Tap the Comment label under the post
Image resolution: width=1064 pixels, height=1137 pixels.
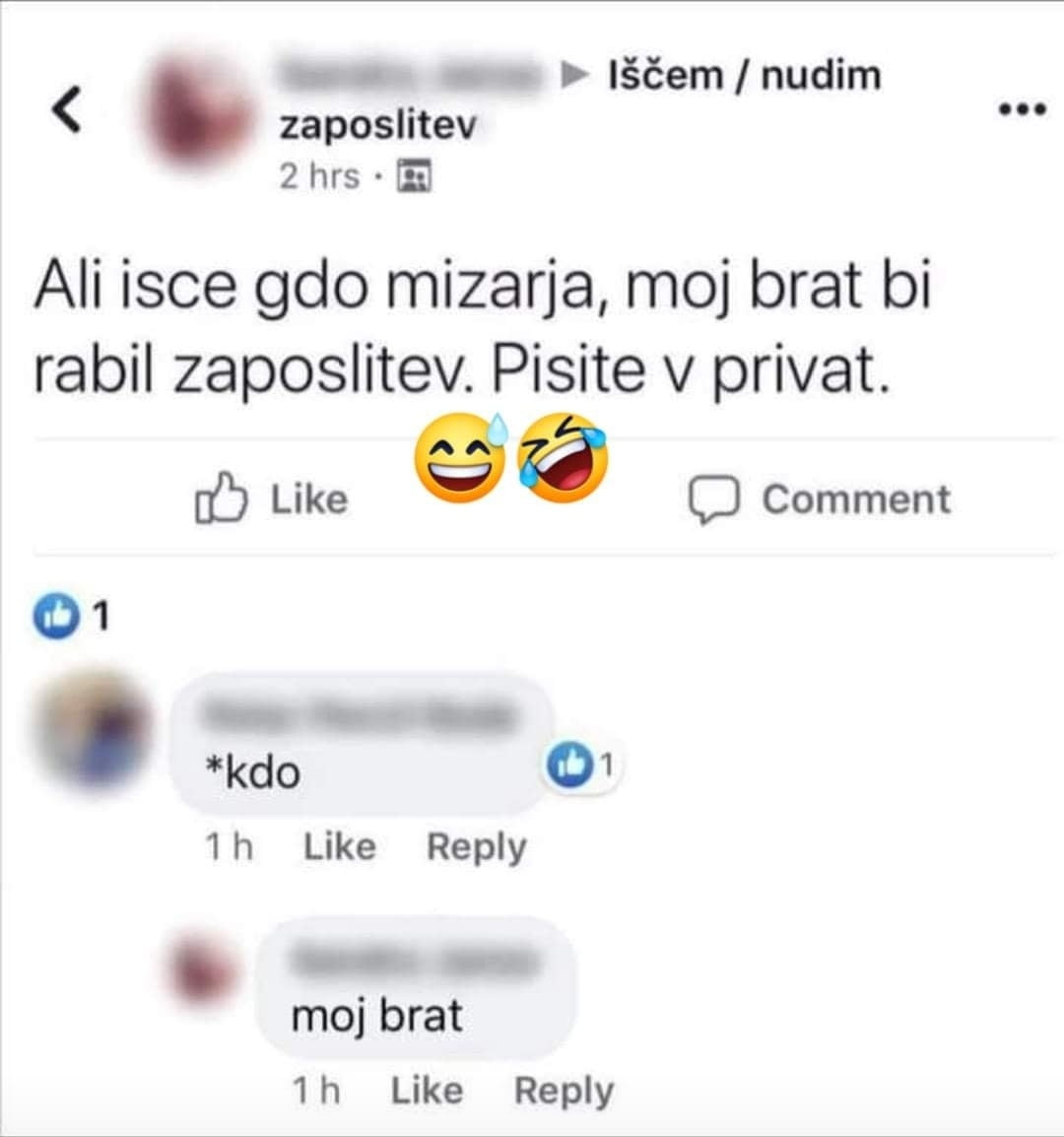(x=856, y=499)
